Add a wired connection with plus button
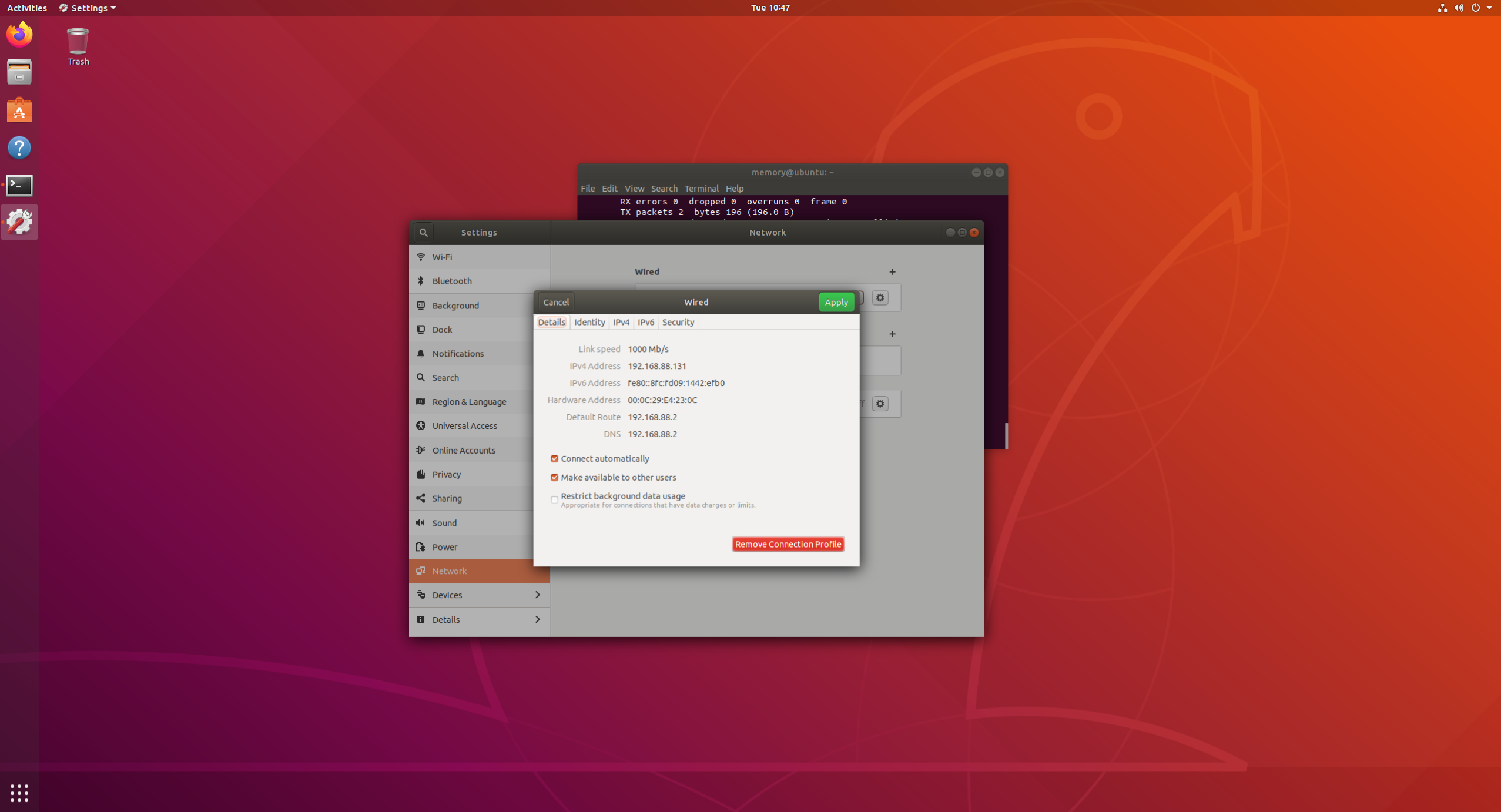The image size is (1501, 812). point(892,272)
